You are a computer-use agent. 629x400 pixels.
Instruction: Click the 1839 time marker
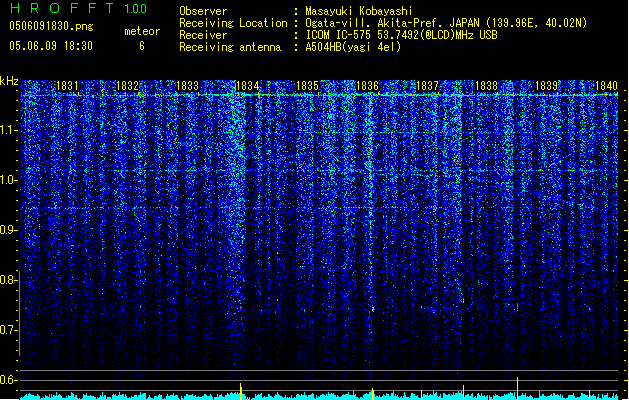pyautogui.click(x=547, y=86)
